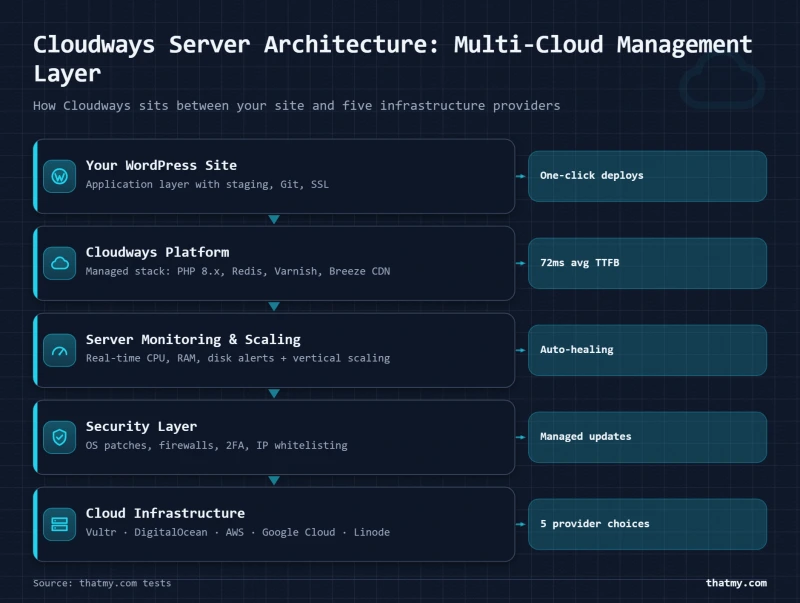Select the Managed updates badge
800x603 pixels.
647,437
